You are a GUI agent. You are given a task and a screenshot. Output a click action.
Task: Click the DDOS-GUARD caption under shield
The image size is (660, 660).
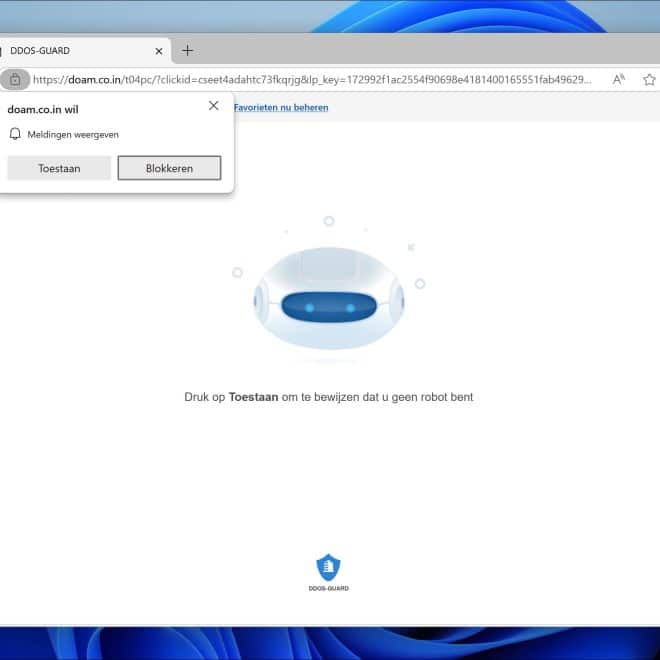point(328,588)
